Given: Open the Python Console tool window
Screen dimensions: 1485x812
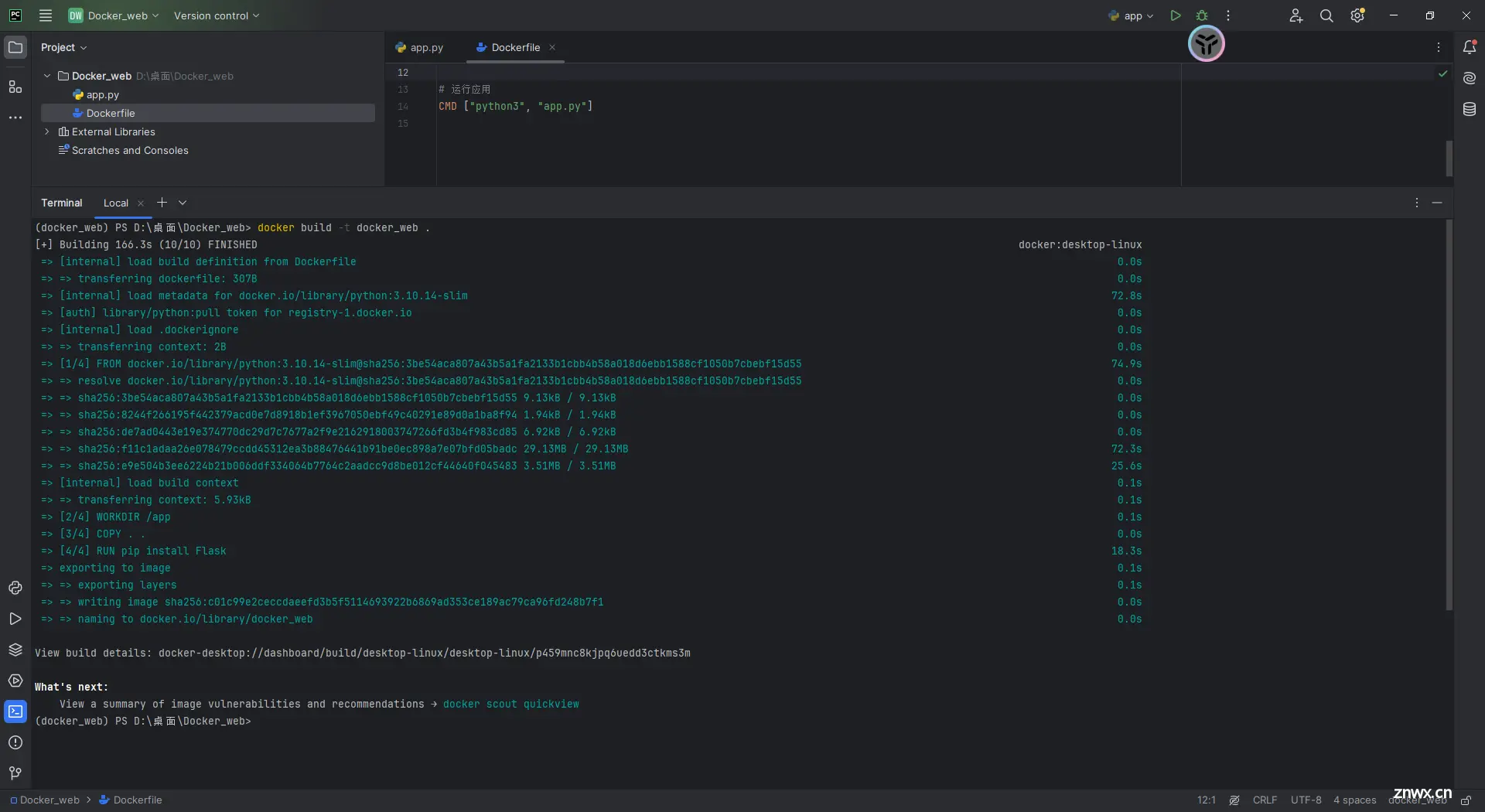Looking at the screenshot, I should [15, 588].
